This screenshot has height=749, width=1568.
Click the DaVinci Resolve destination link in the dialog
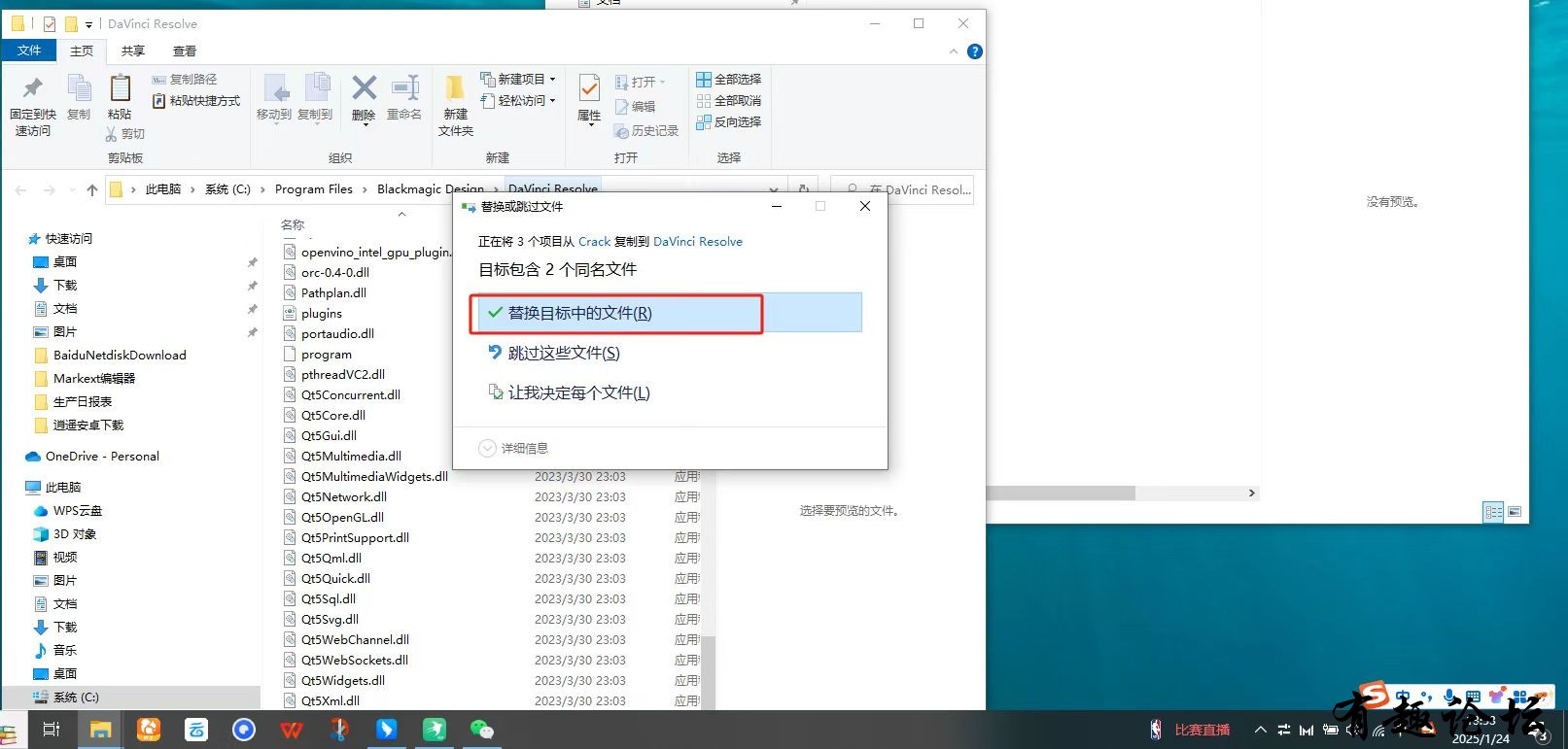click(698, 241)
